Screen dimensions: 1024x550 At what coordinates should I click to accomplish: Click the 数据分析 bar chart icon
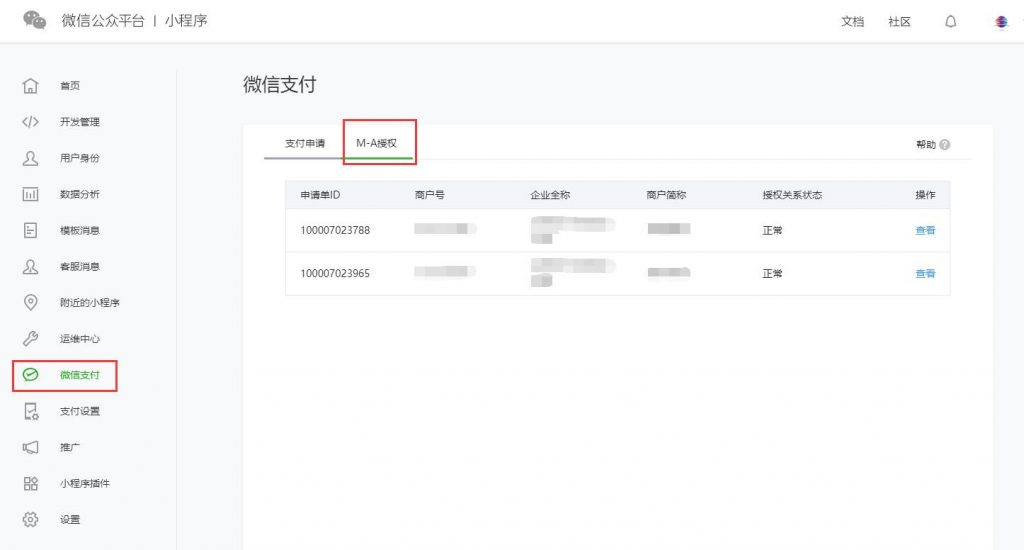(31, 194)
